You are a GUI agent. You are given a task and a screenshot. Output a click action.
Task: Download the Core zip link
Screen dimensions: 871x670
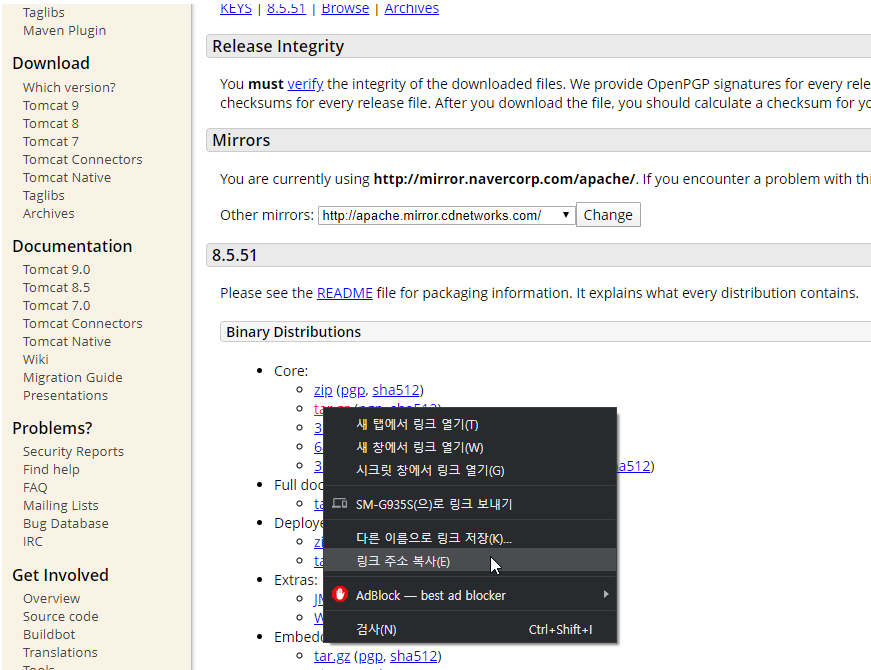323,390
